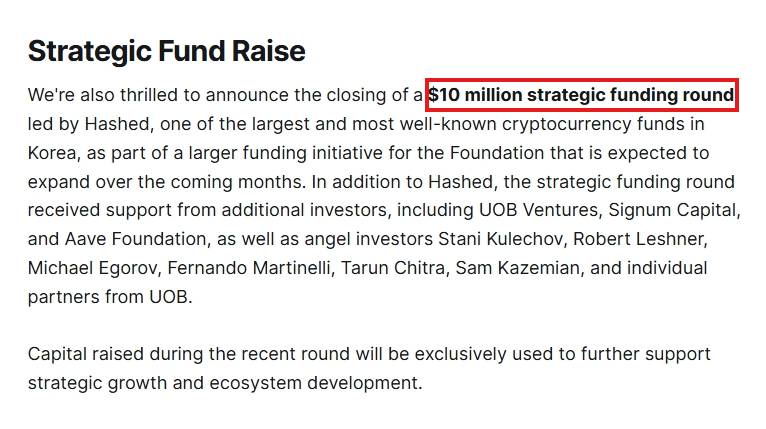The height and width of the screenshot is (429, 766).
Task: Click the red-boxed $10 million strategic funding round text
Action: [581, 95]
